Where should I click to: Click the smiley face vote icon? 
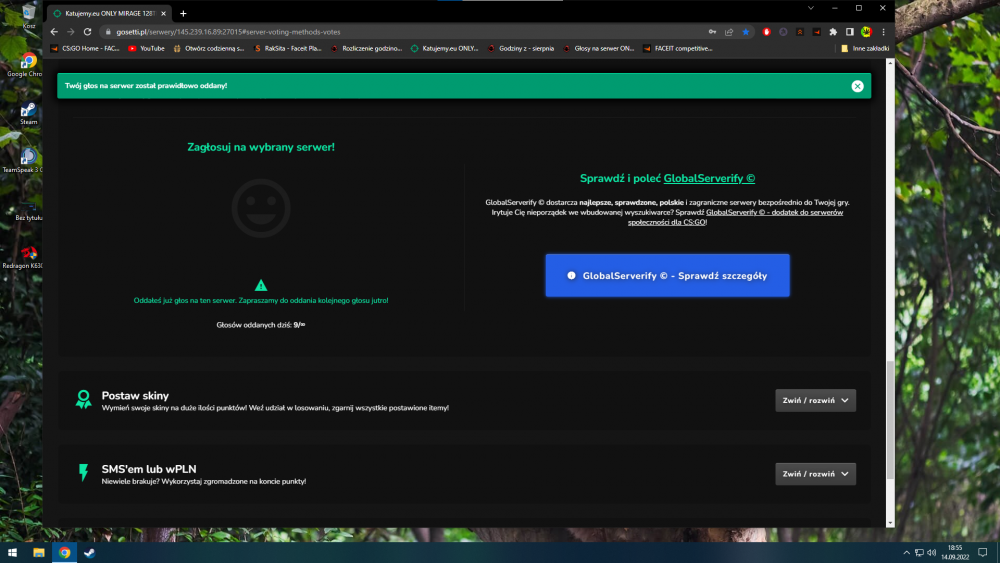[x=261, y=208]
